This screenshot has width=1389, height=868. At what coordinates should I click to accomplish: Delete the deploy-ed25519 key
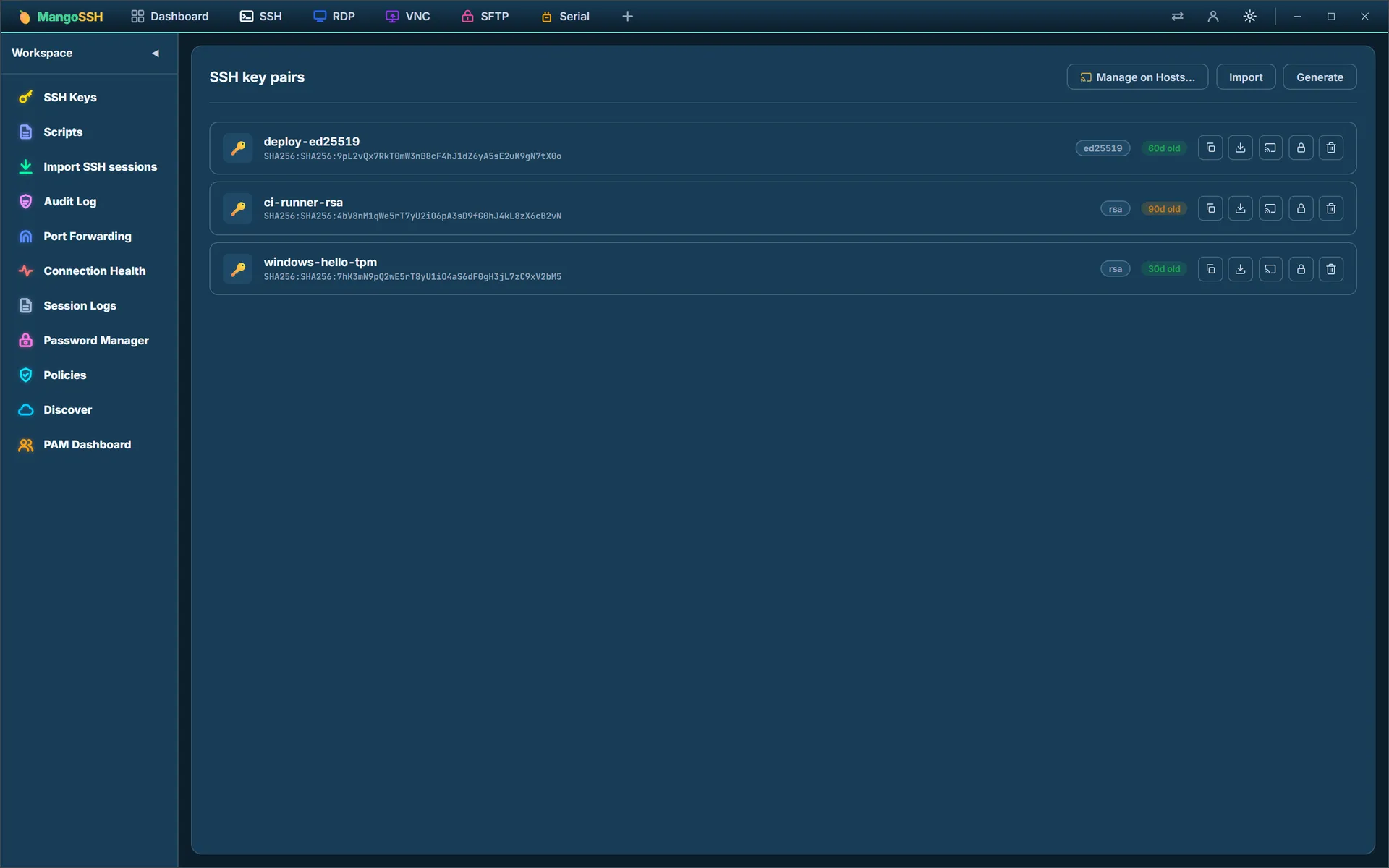[x=1331, y=148]
